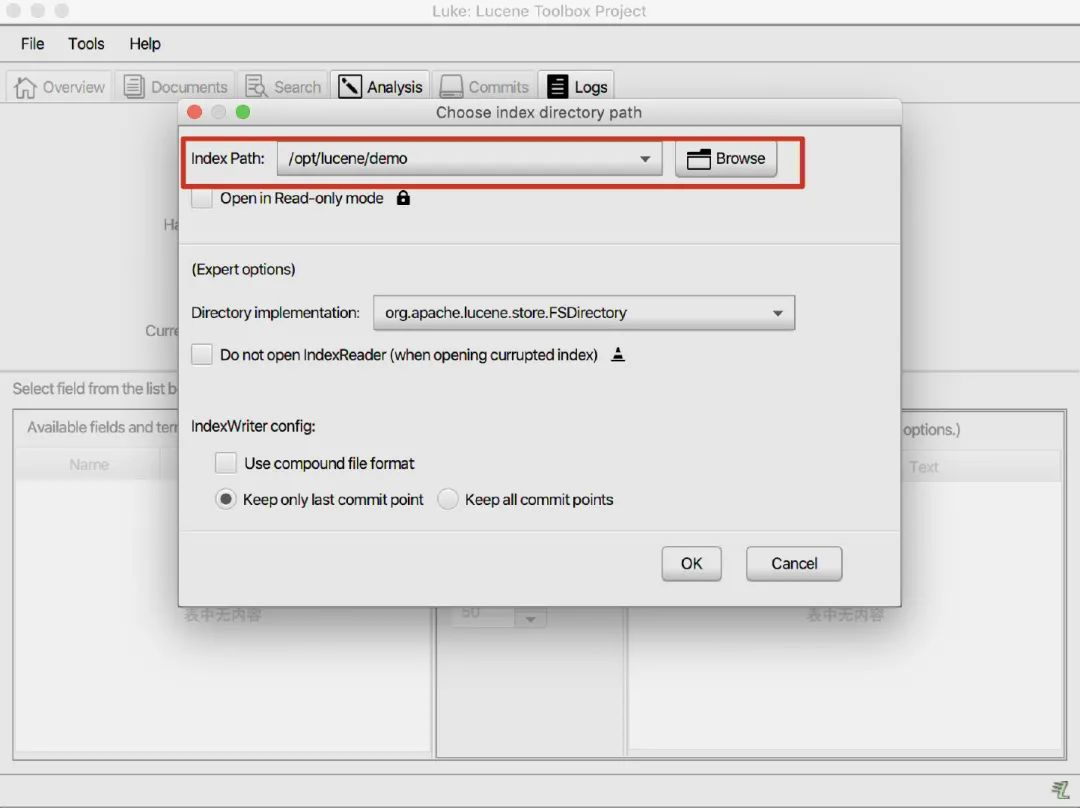Open the Help menu

pyautogui.click(x=145, y=44)
